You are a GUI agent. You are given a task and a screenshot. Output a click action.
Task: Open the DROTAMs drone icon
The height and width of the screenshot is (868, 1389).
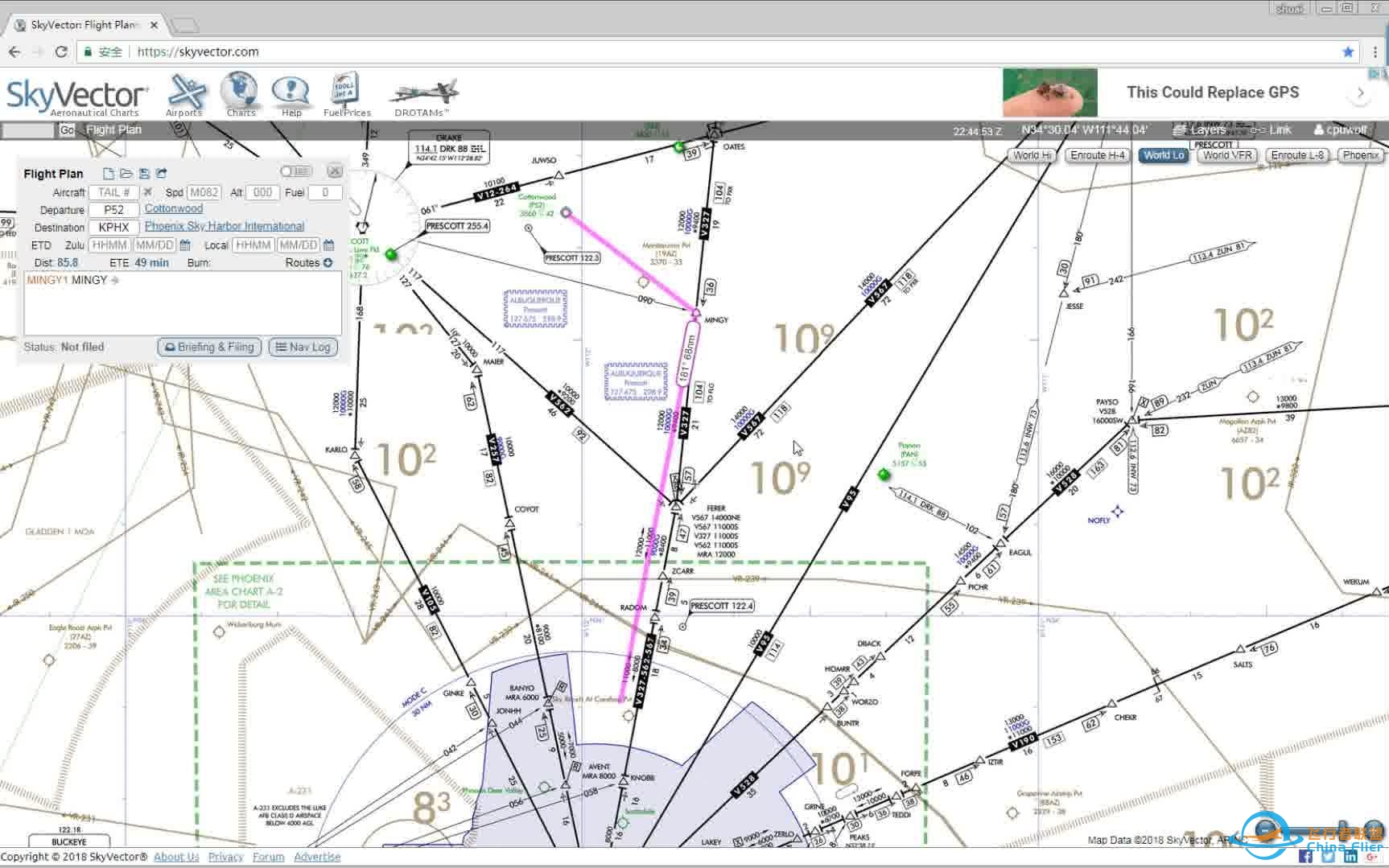click(422, 97)
